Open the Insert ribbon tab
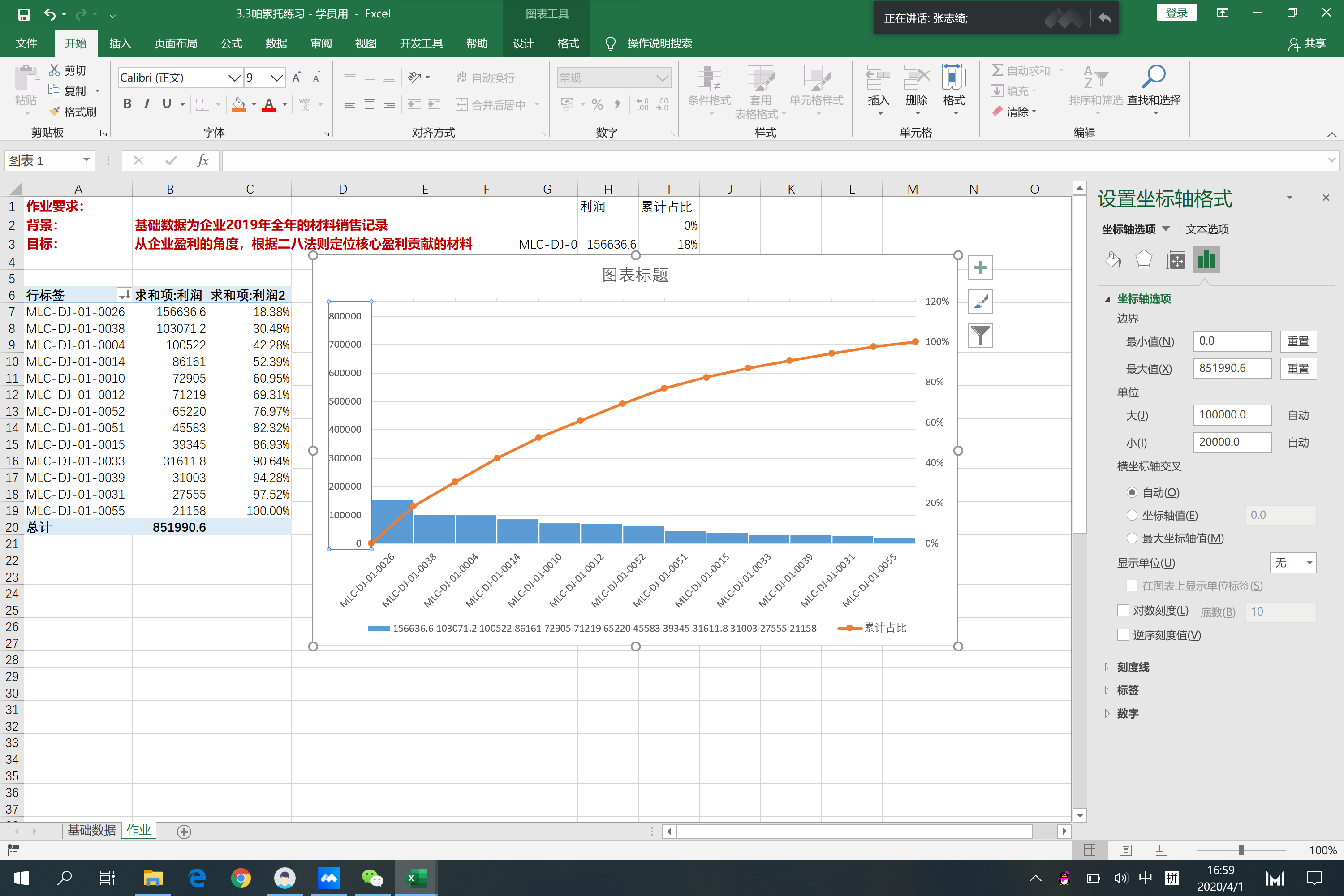 tap(120, 43)
